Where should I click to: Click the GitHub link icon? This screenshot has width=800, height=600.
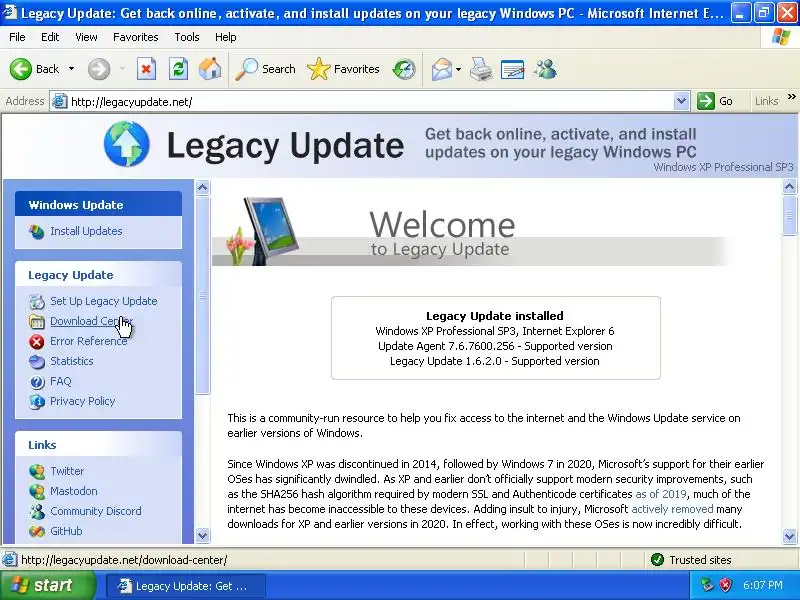[x=37, y=531]
